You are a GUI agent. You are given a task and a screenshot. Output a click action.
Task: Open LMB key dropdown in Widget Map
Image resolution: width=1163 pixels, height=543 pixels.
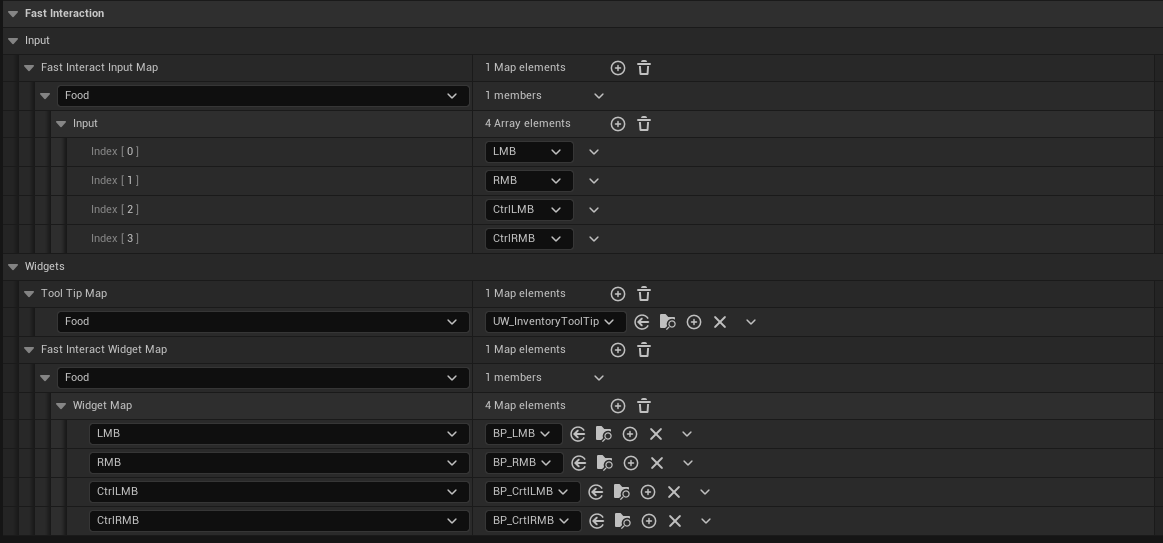tap(279, 434)
